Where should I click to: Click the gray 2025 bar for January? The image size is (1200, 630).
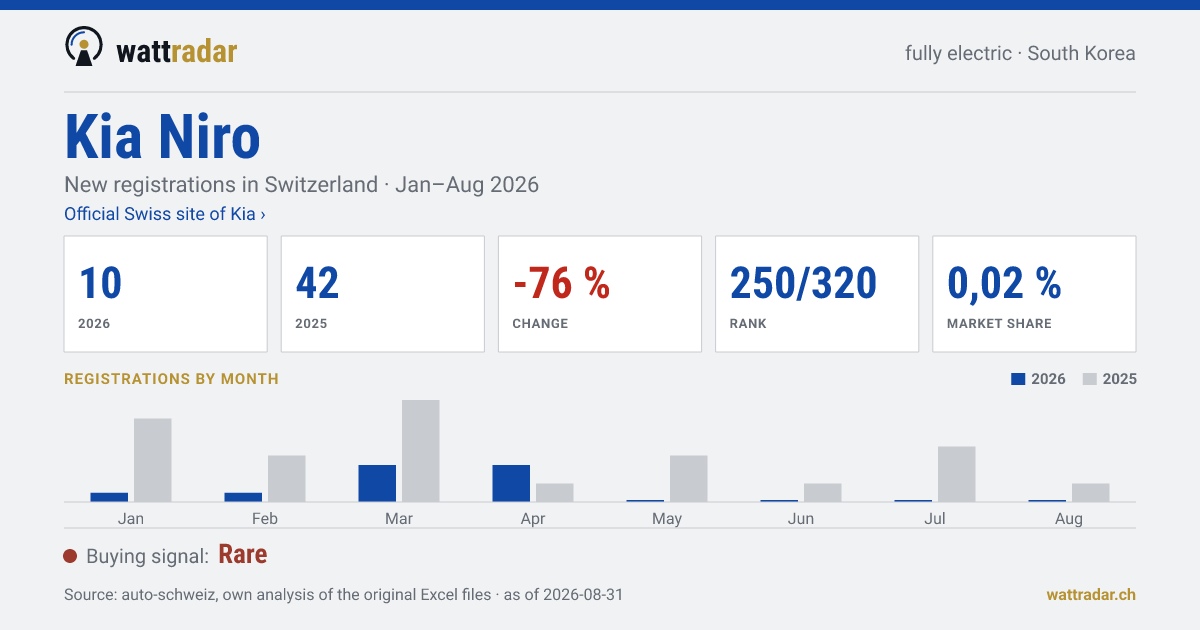[153, 460]
